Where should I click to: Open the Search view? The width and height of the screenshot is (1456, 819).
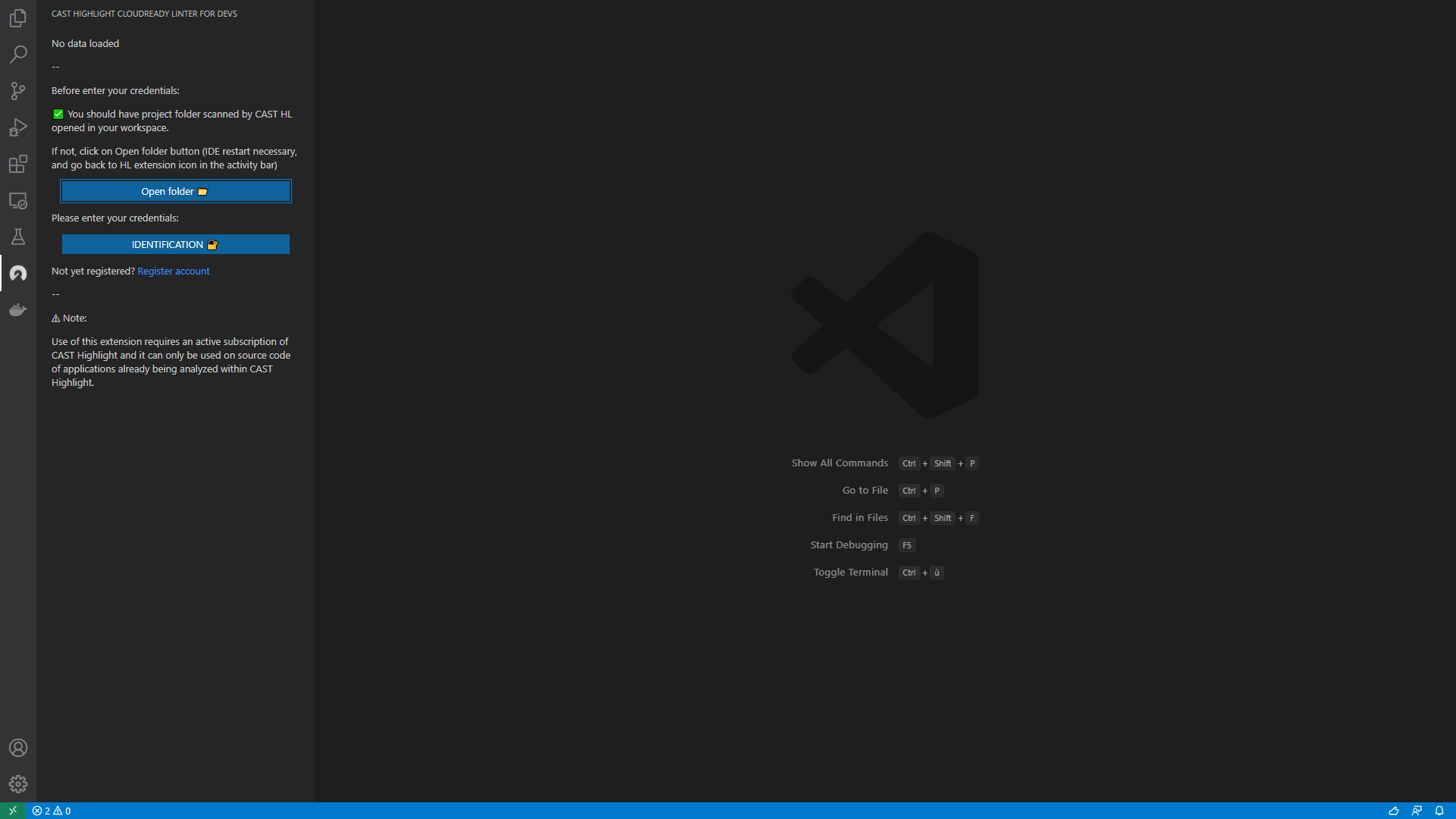pos(18,55)
